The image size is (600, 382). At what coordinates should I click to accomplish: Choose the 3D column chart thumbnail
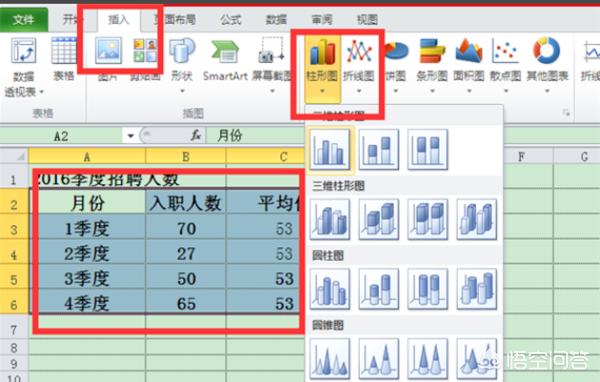coord(477,219)
